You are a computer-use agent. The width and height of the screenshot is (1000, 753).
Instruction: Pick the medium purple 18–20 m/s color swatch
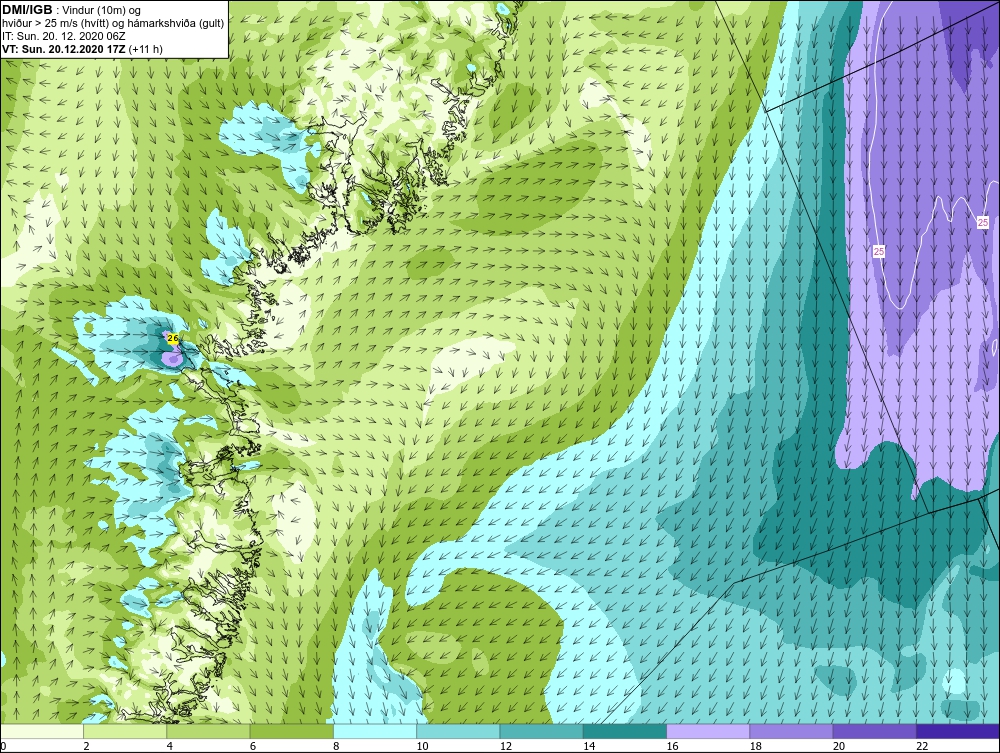tap(791, 731)
